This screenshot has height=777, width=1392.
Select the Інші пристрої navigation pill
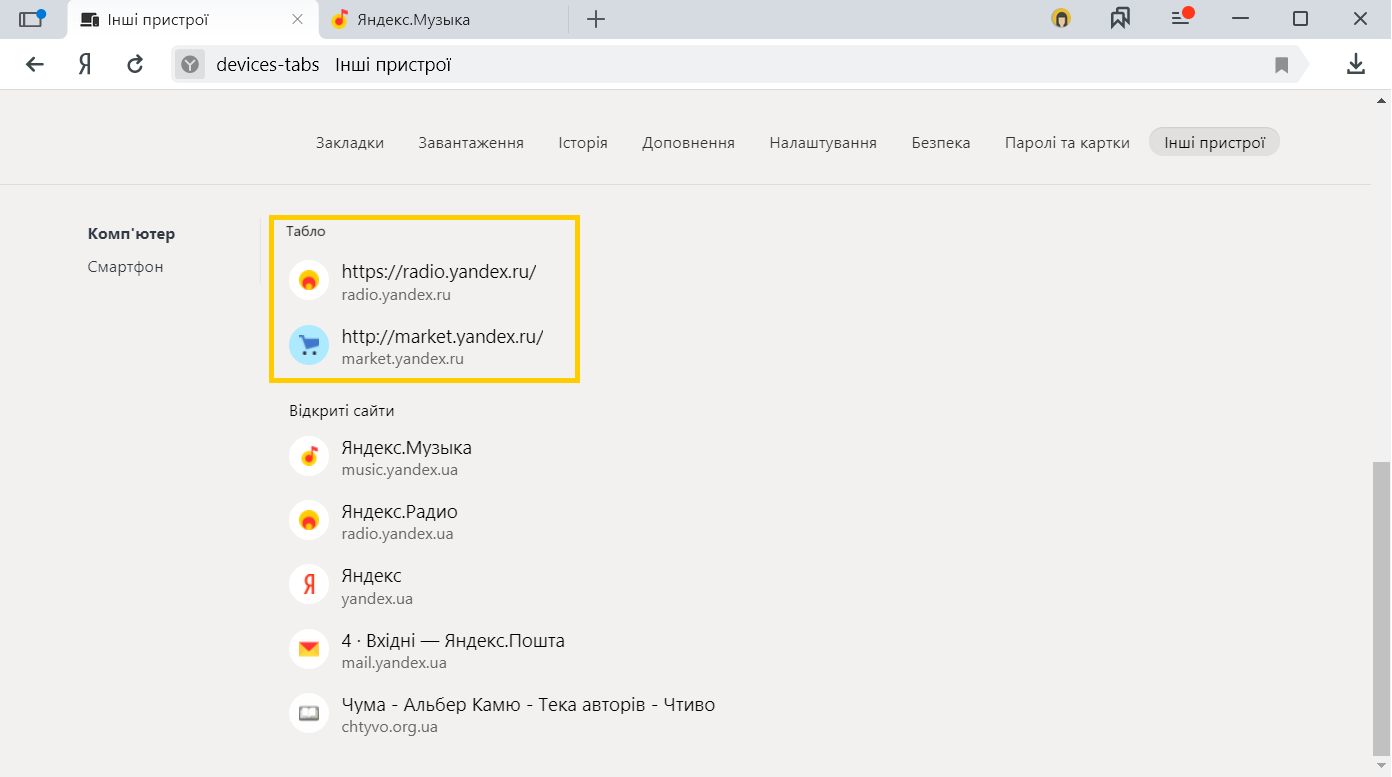pos(1215,143)
